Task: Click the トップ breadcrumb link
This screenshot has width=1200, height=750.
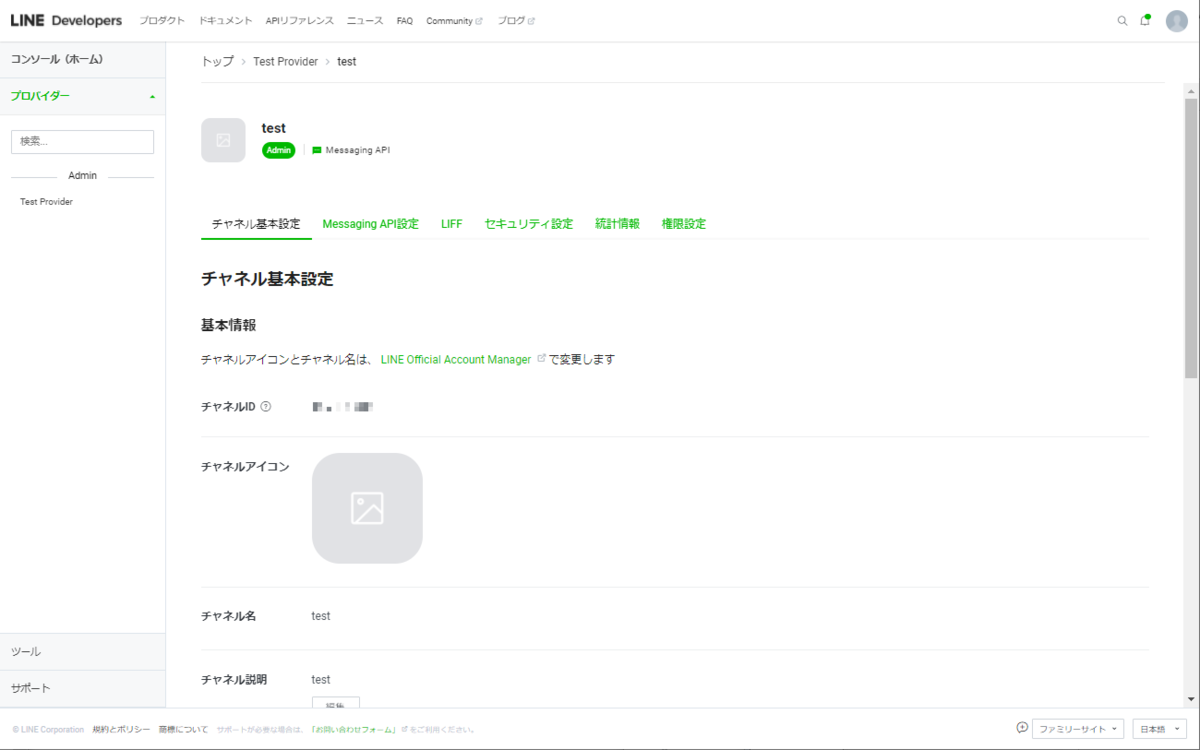Action: pos(217,62)
